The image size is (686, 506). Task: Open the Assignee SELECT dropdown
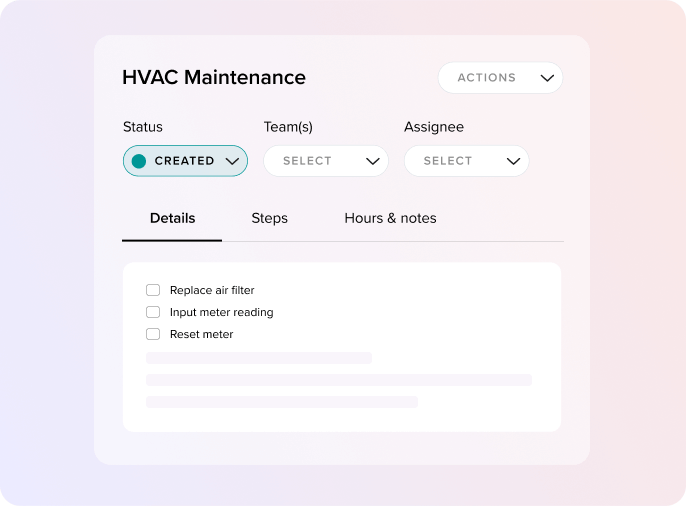pos(448,161)
